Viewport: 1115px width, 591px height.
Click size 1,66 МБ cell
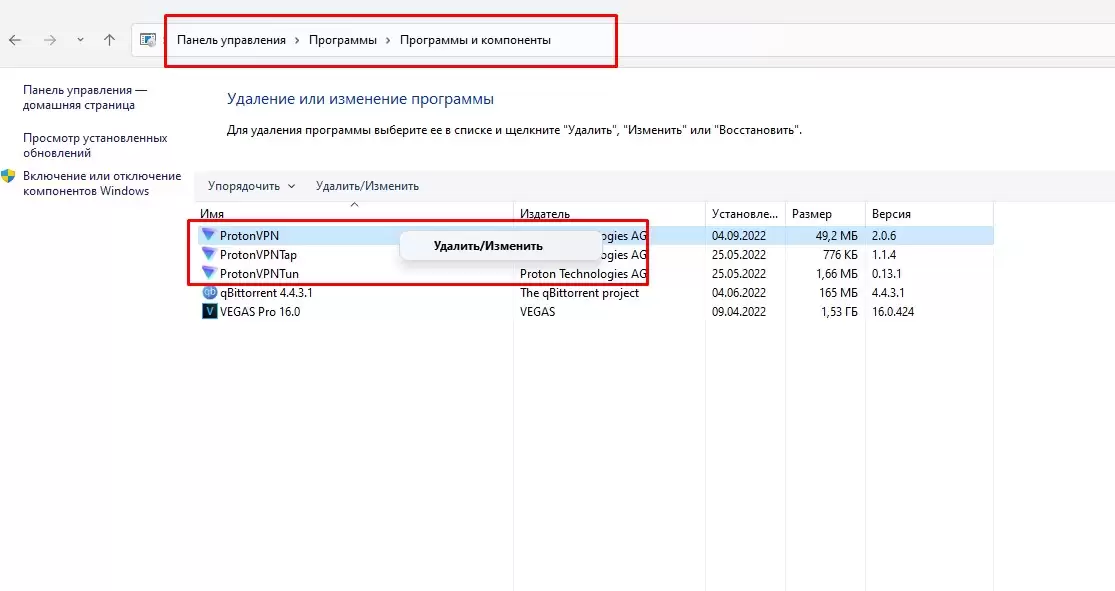[x=836, y=275]
